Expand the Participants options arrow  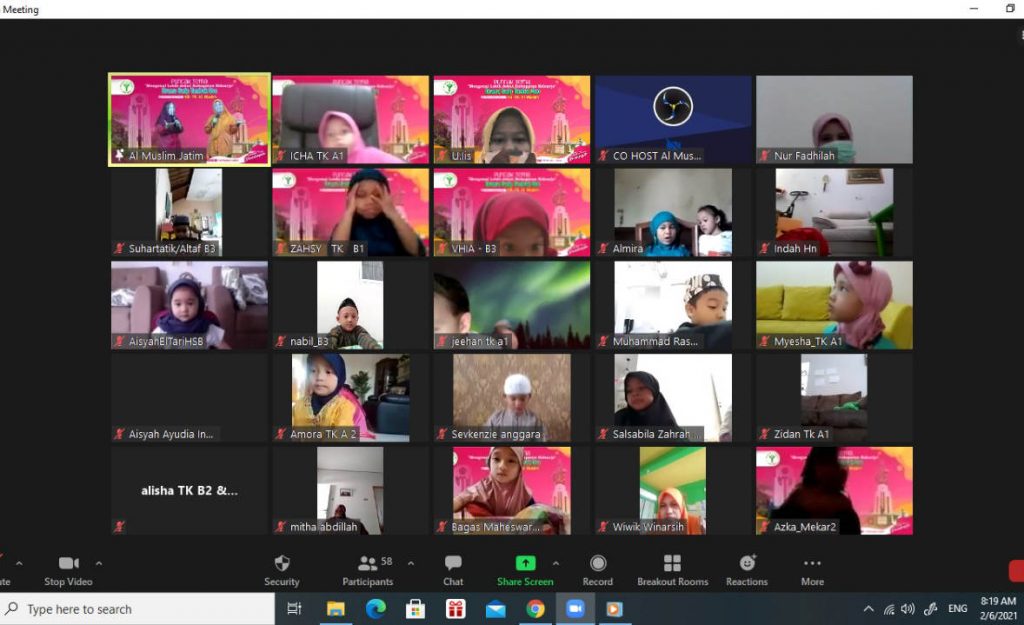pyautogui.click(x=410, y=563)
